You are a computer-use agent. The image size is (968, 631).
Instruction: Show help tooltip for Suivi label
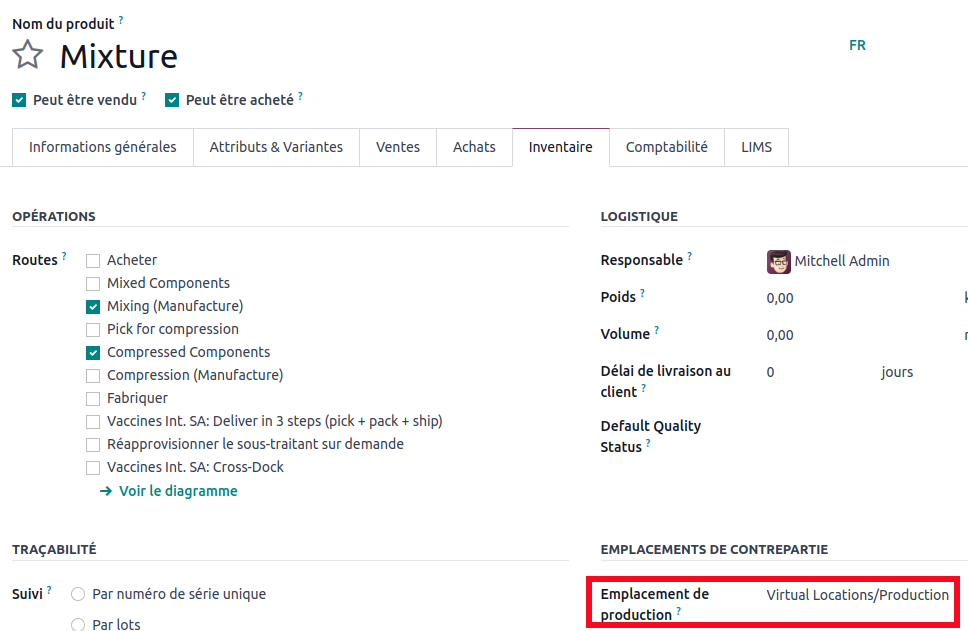[x=49, y=591]
